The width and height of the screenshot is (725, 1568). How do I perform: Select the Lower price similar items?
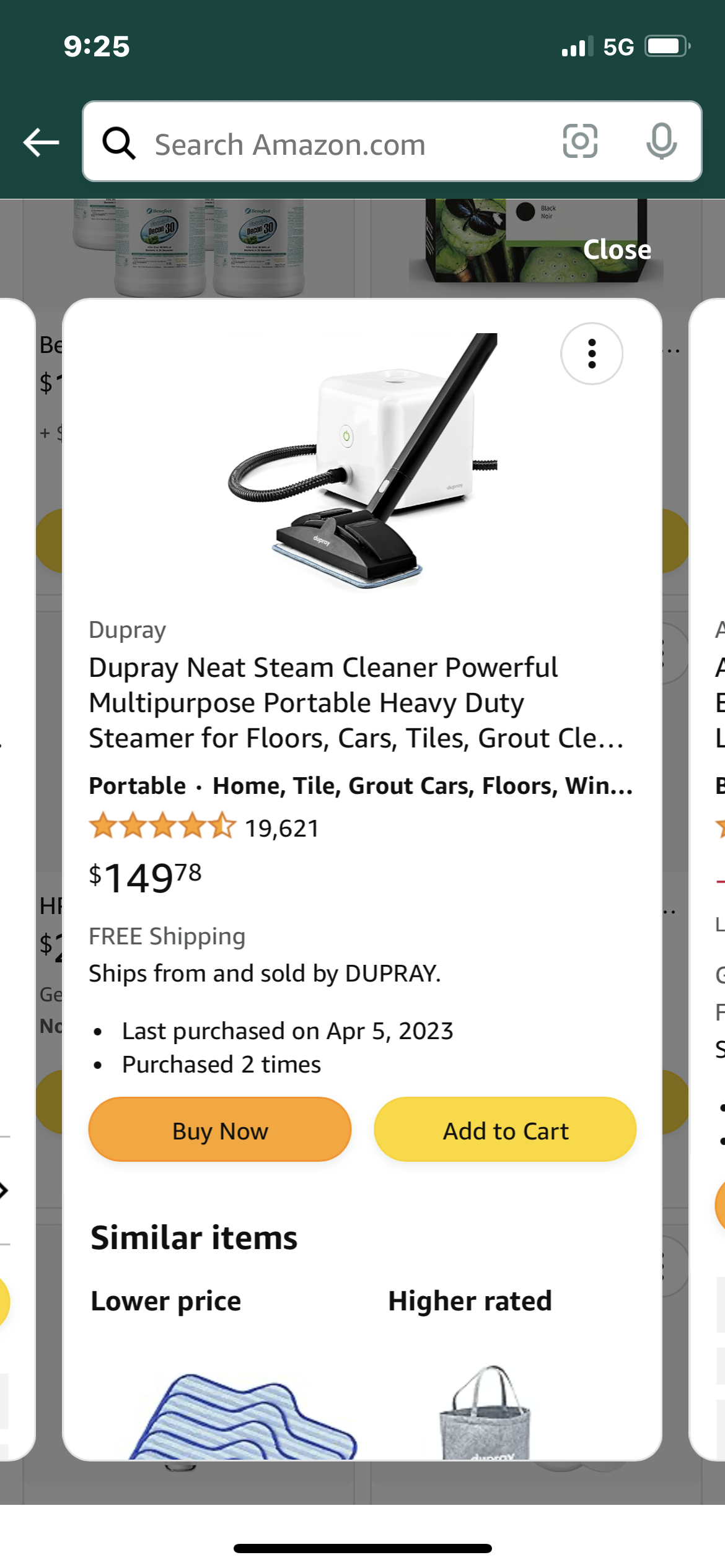click(x=166, y=1300)
